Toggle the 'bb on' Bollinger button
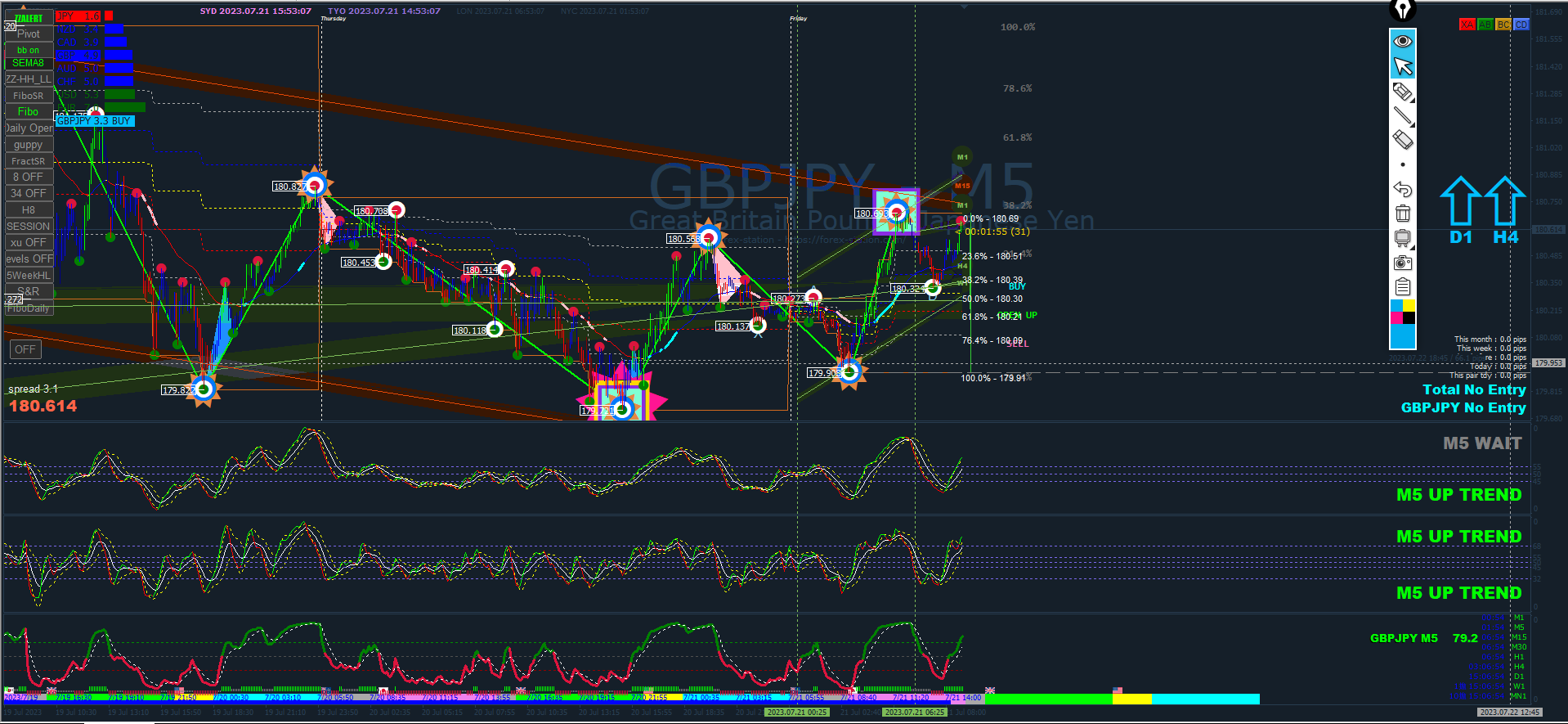The width and height of the screenshot is (1568, 724). point(29,50)
